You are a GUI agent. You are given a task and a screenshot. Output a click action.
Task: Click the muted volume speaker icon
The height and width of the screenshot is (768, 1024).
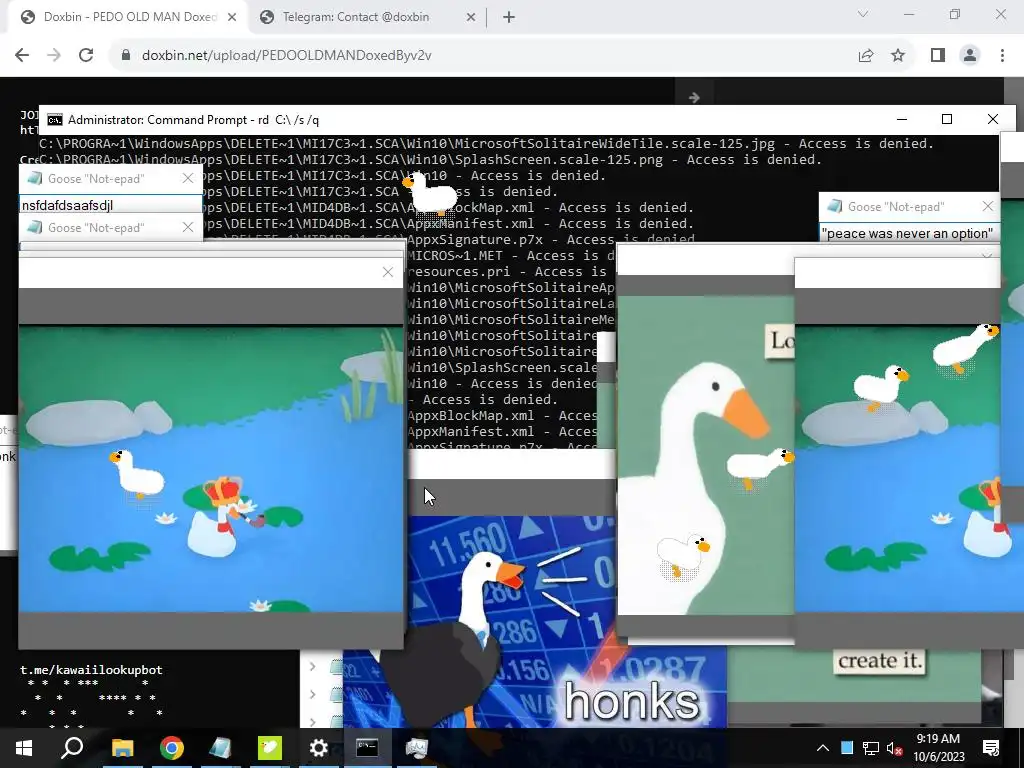[894, 748]
